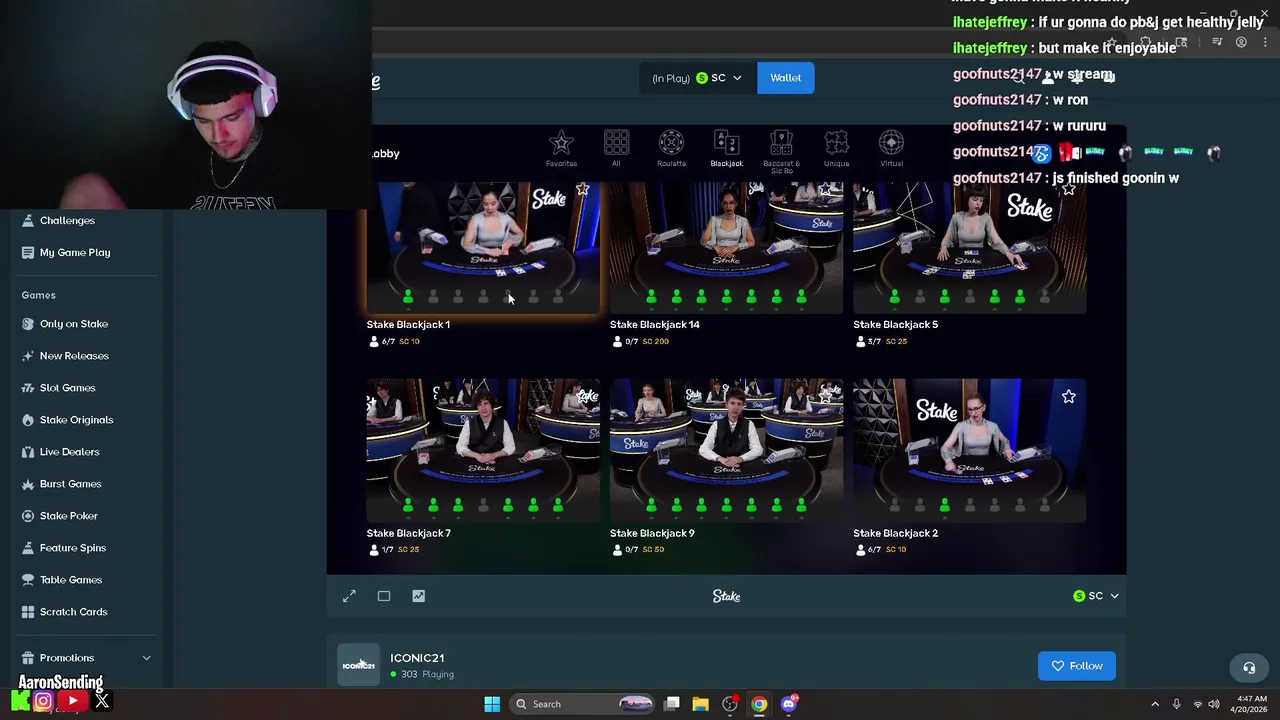Favorite Stake Blackjack 14 with its star

click(826, 188)
